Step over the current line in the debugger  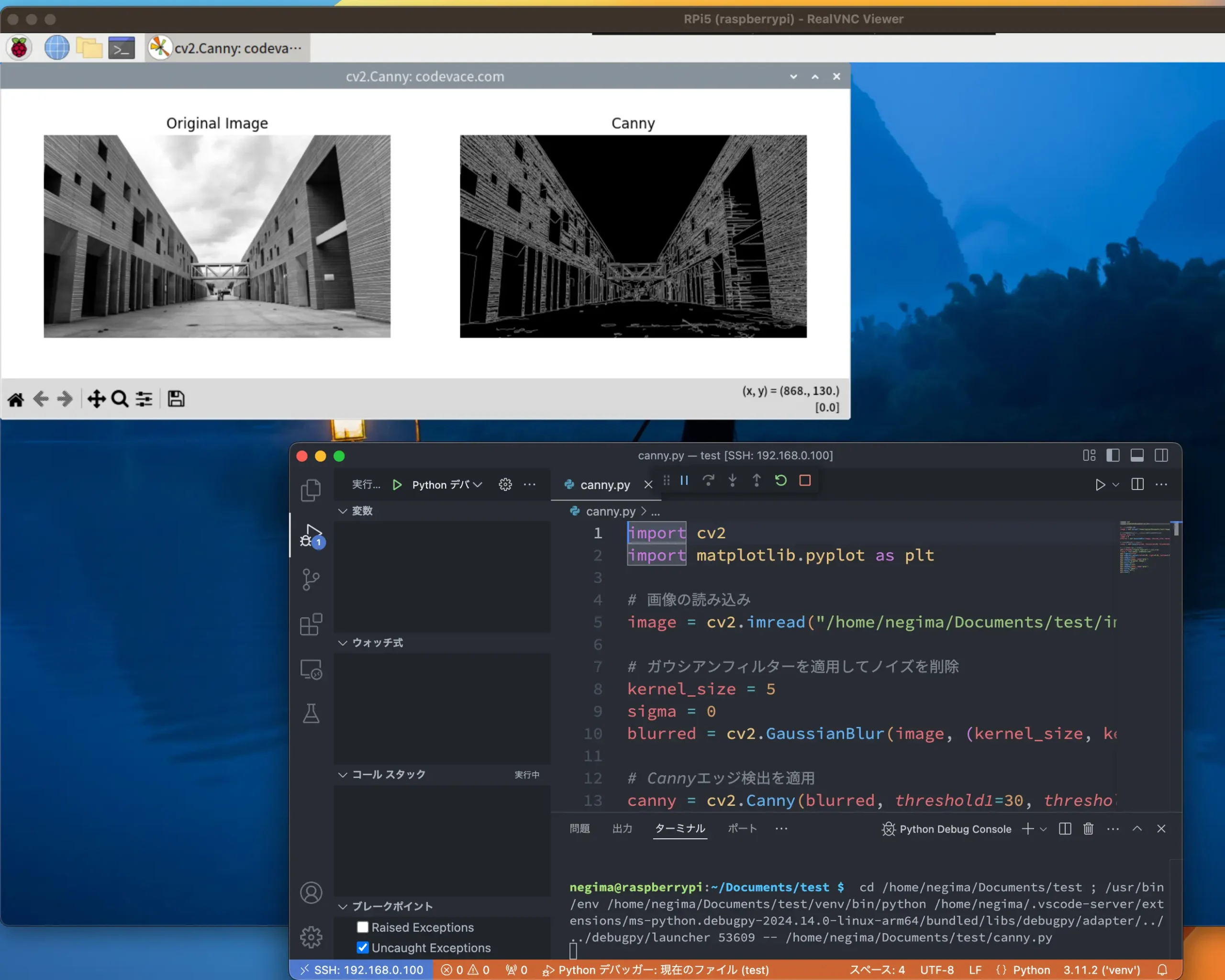click(x=709, y=480)
